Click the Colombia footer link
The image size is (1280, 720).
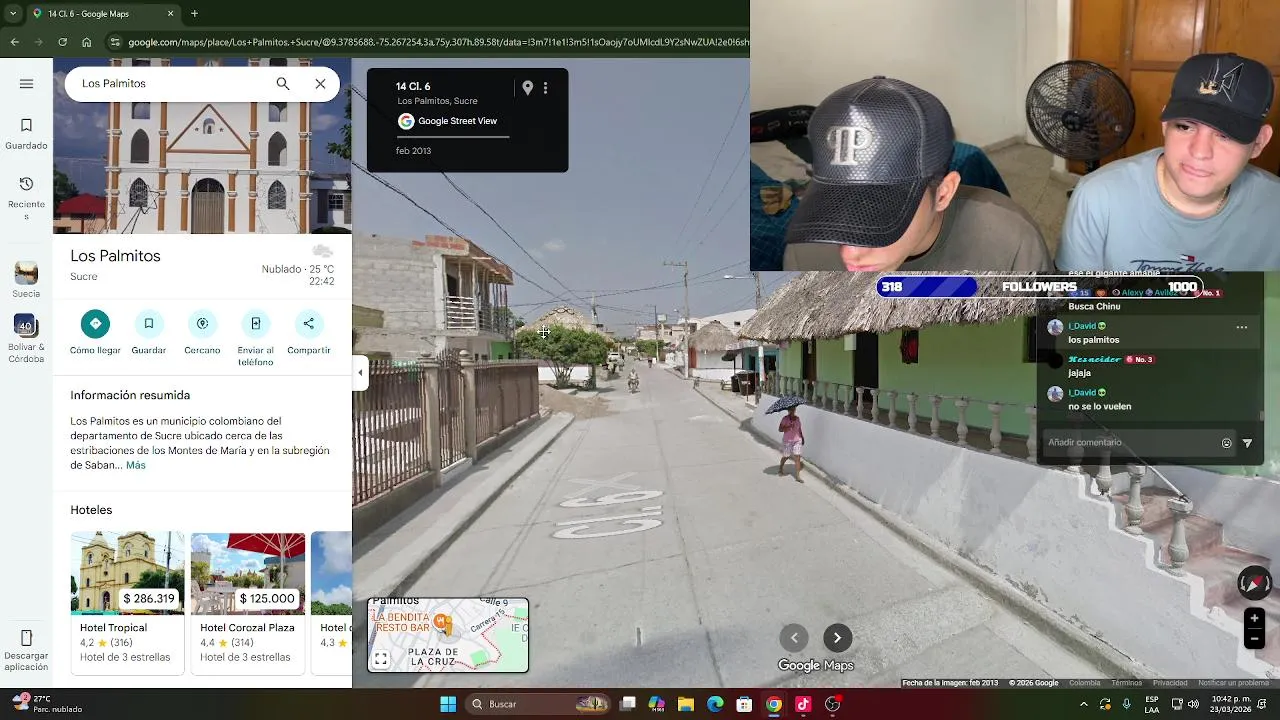(x=1084, y=683)
